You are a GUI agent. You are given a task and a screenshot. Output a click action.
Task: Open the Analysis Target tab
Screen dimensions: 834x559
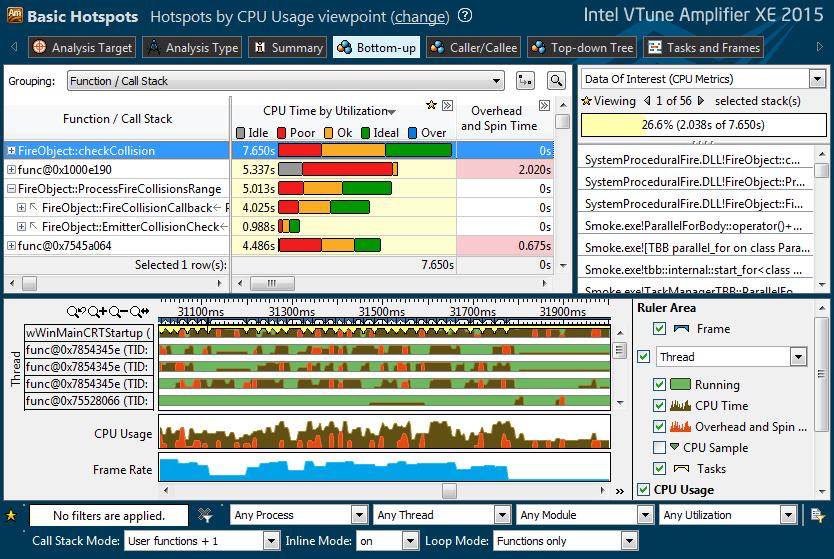[x=82, y=47]
